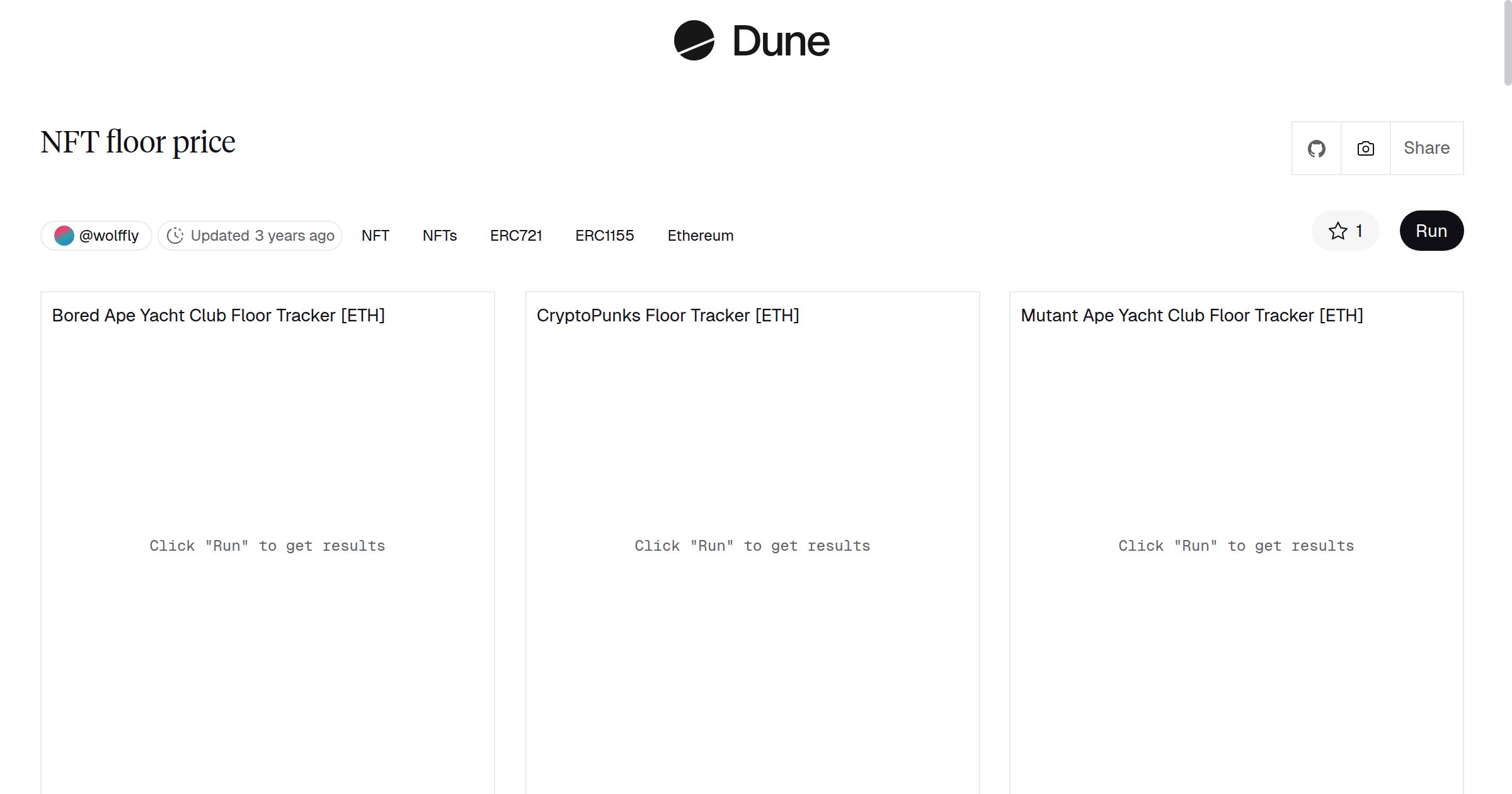Click the Updated 3 years ago pill
The image size is (1512, 794).
[x=249, y=235]
